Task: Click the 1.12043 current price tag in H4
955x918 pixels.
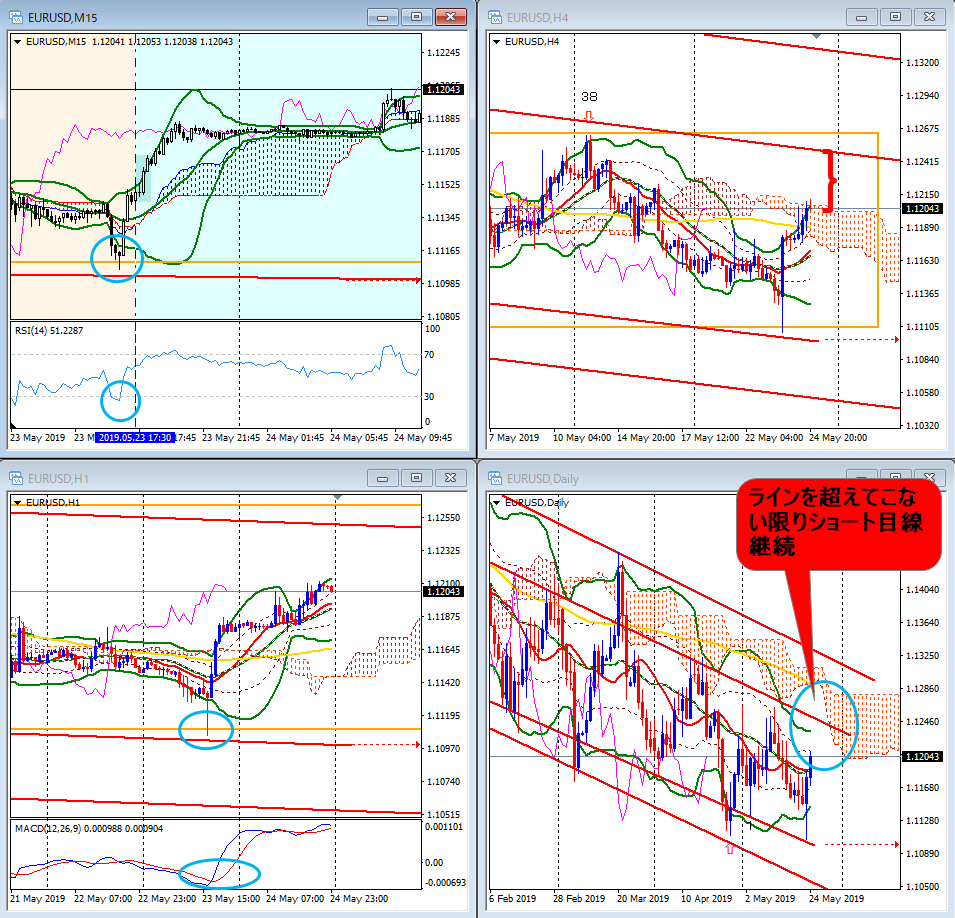Action: (922, 208)
